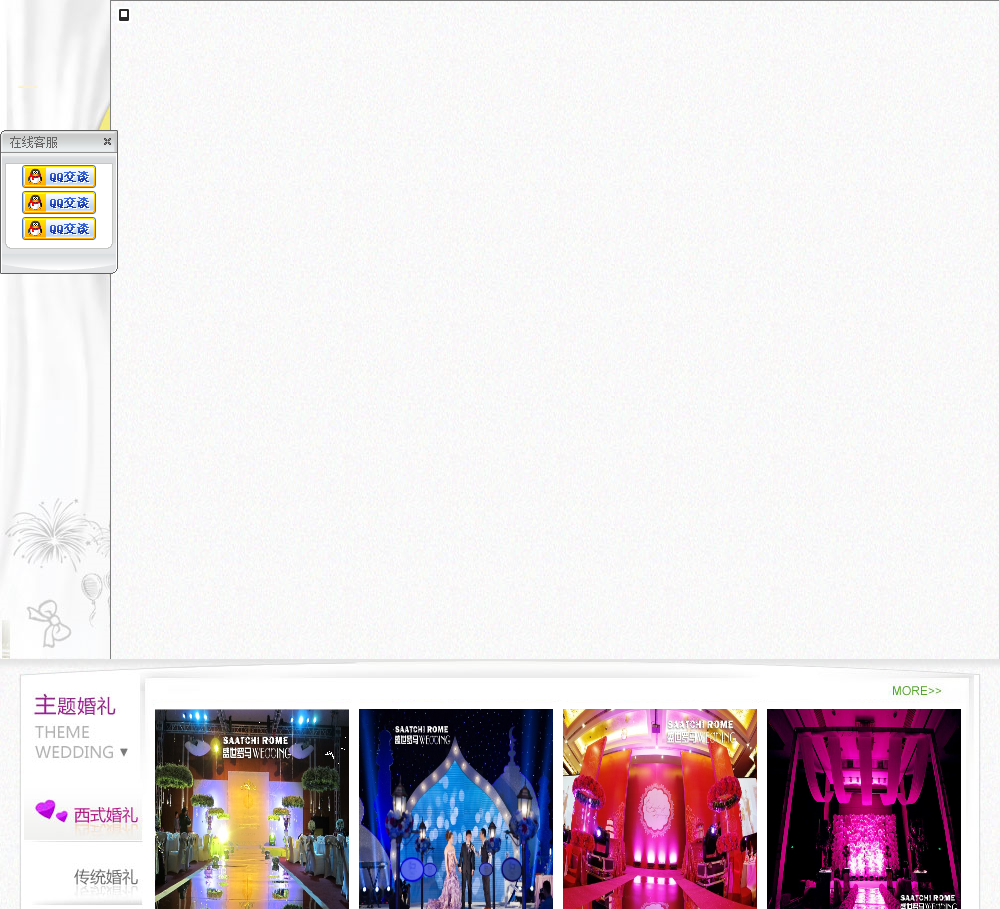Viewport: 1000px width, 909px height.
Task: Open the MORE>> link
Action: pos(916,691)
